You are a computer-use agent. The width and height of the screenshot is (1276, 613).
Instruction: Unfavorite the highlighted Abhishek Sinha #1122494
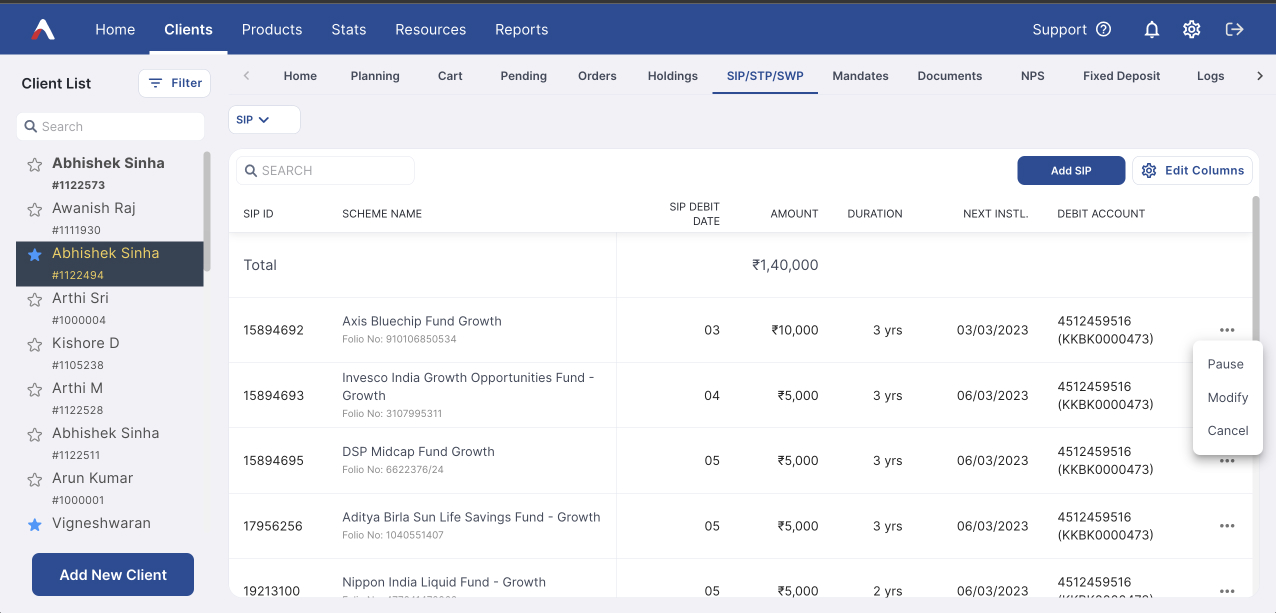pos(35,254)
